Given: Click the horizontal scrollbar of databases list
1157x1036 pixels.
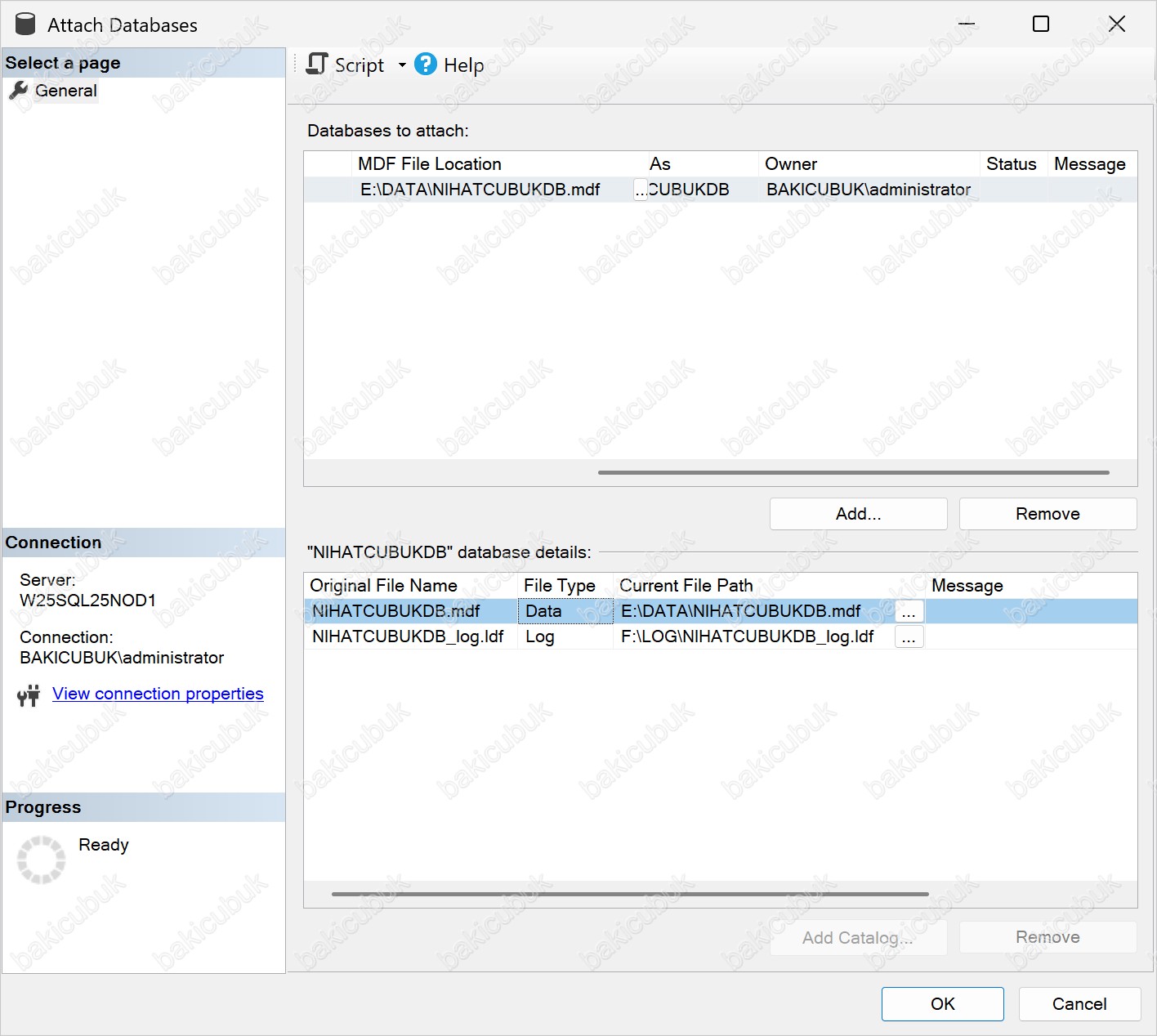Looking at the screenshot, I should click(853, 472).
